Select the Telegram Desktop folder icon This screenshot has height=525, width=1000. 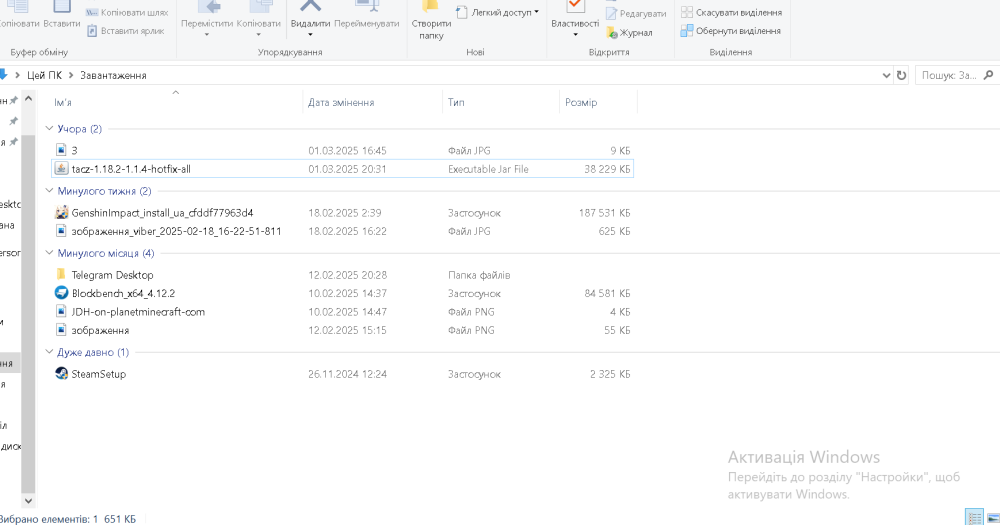(x=61, y=274)
